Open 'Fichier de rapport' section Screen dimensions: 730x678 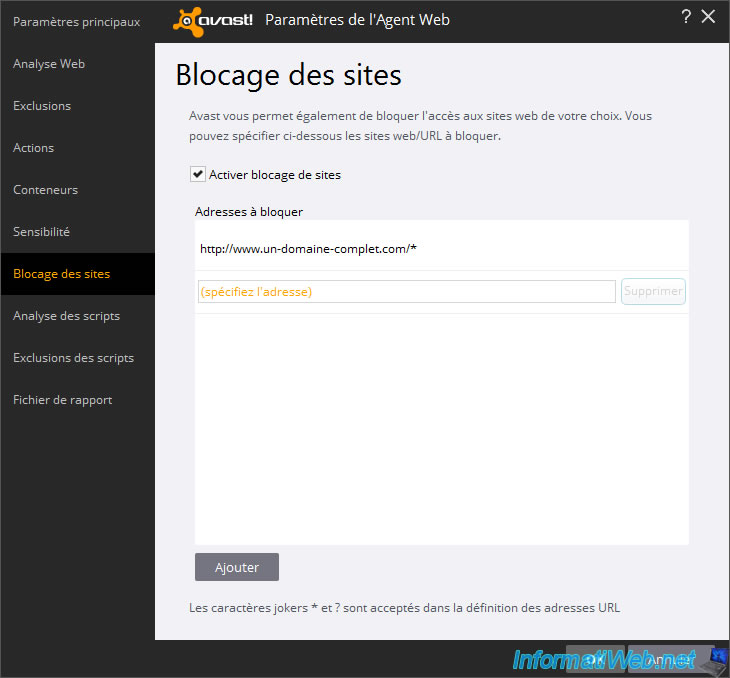(62, 400)
